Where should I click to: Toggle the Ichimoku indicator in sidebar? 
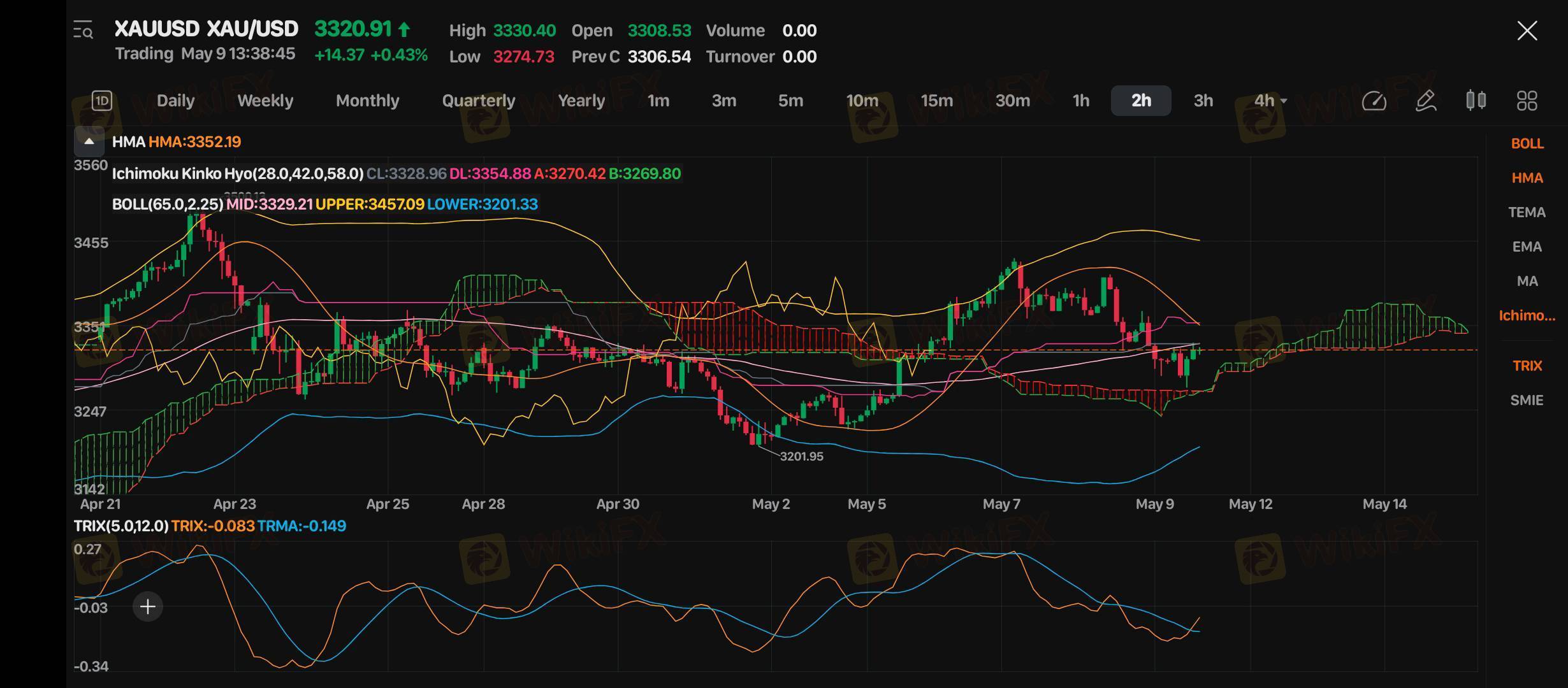(1527, 315)
